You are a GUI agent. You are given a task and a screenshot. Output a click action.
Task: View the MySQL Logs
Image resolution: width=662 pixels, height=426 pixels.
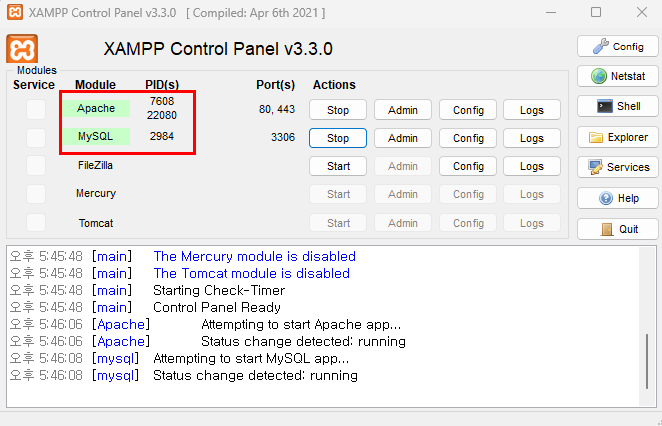[532, 138]
